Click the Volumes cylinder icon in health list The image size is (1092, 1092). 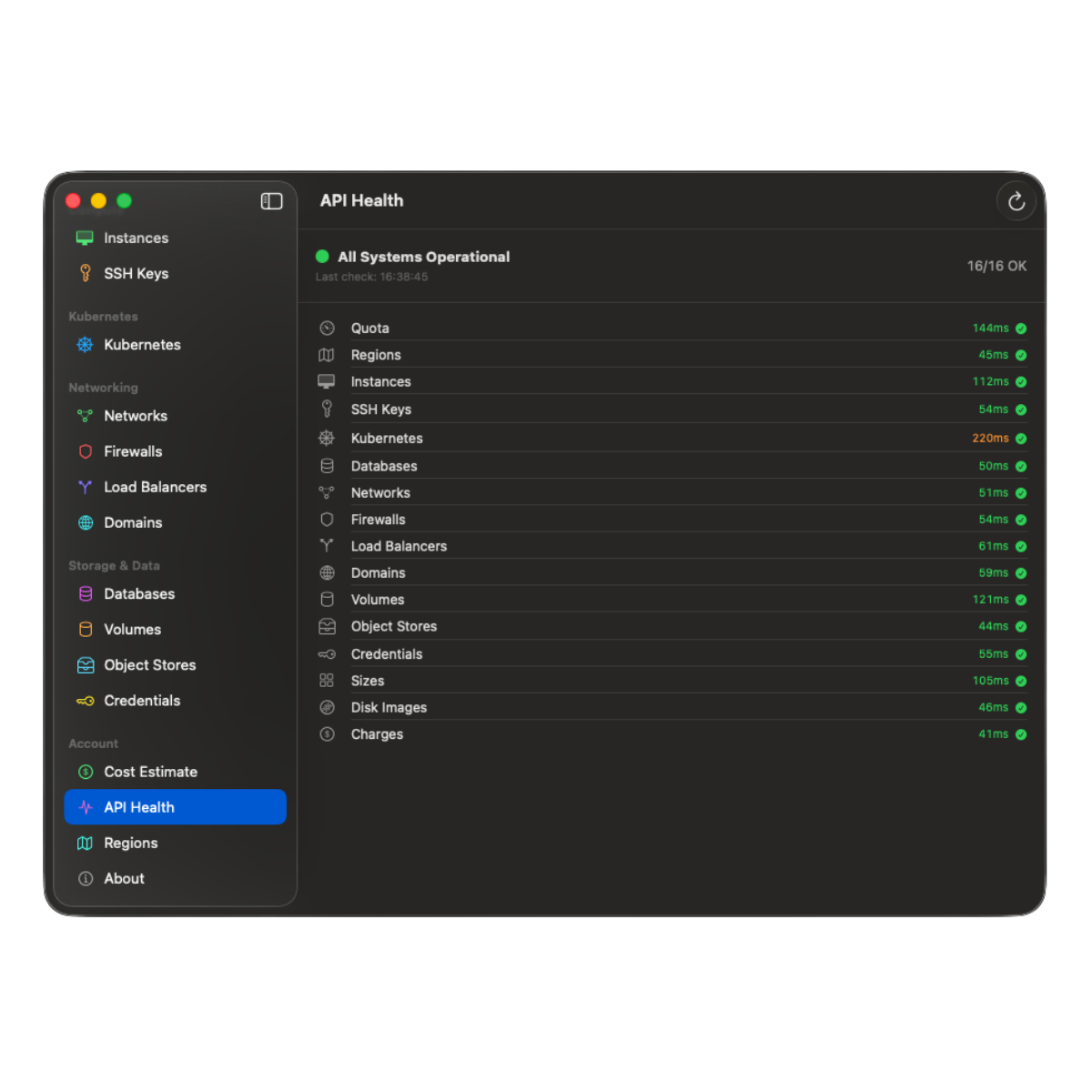point(327,600)
